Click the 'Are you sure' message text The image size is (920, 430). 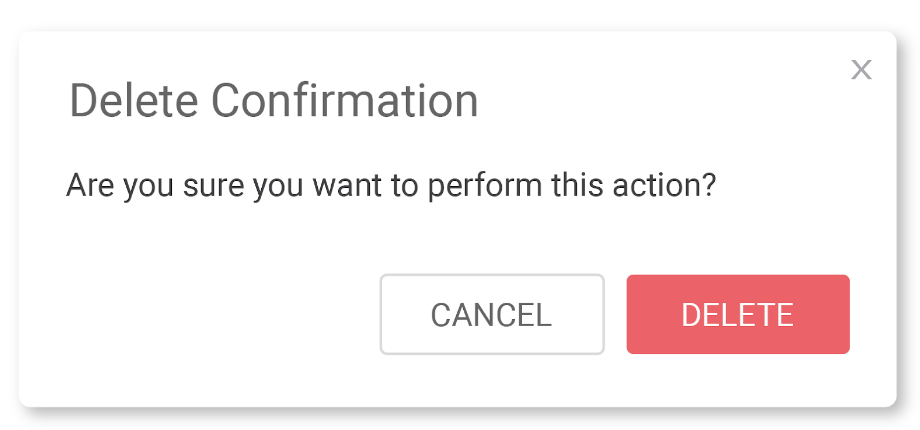[391, 187]
